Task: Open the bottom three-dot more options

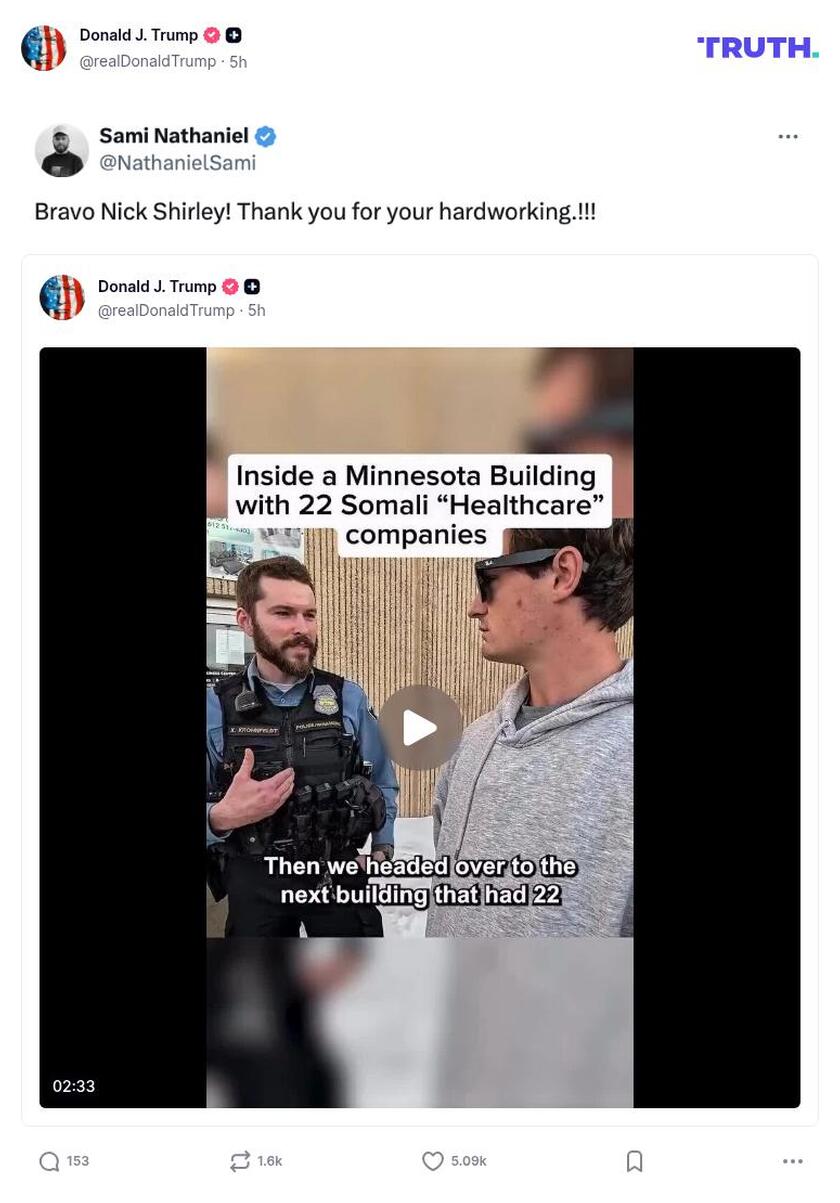Action: point(793,1161)
